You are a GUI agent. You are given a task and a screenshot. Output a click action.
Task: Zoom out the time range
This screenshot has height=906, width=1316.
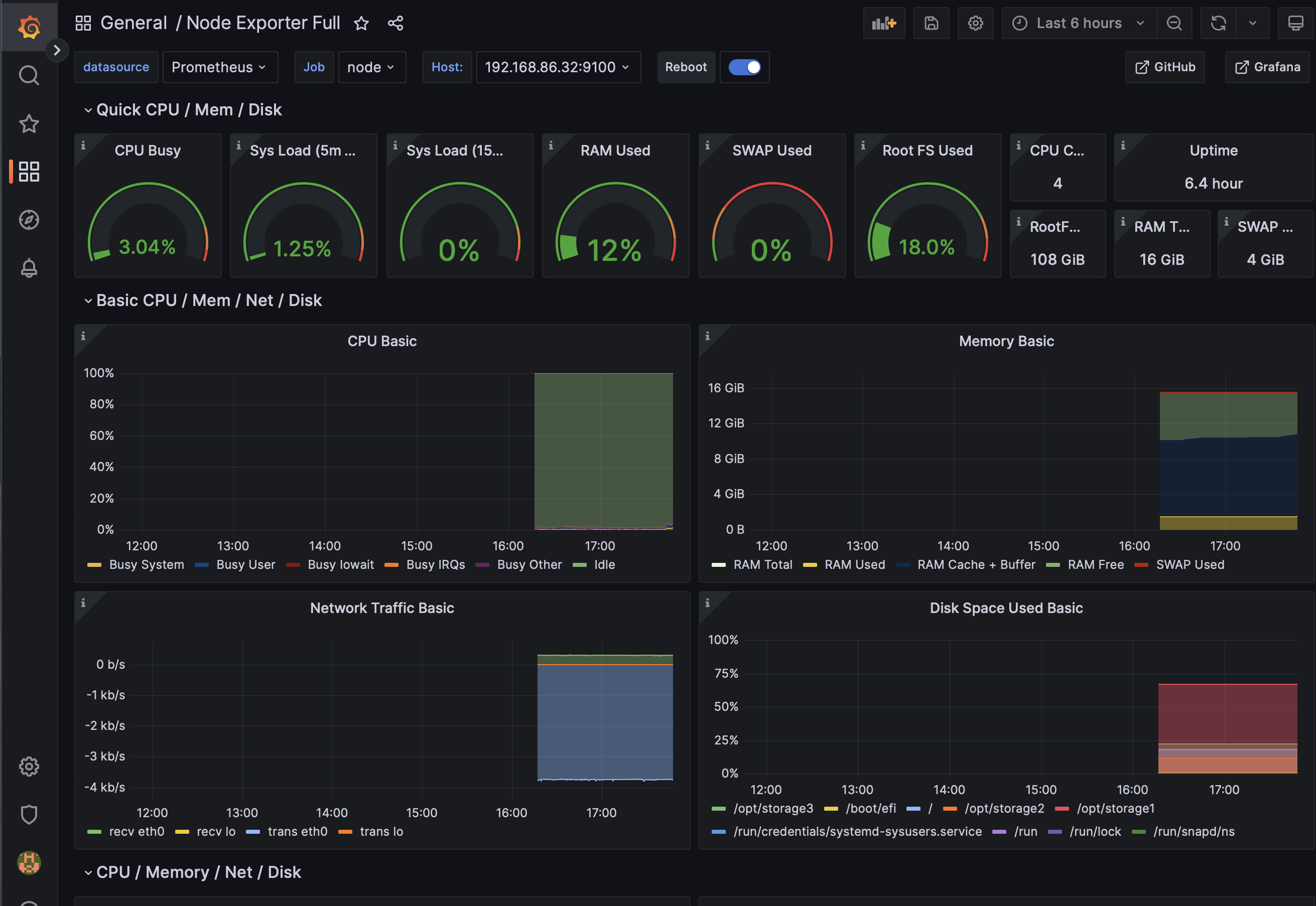pyautogui.click(x=1174, y=23)
